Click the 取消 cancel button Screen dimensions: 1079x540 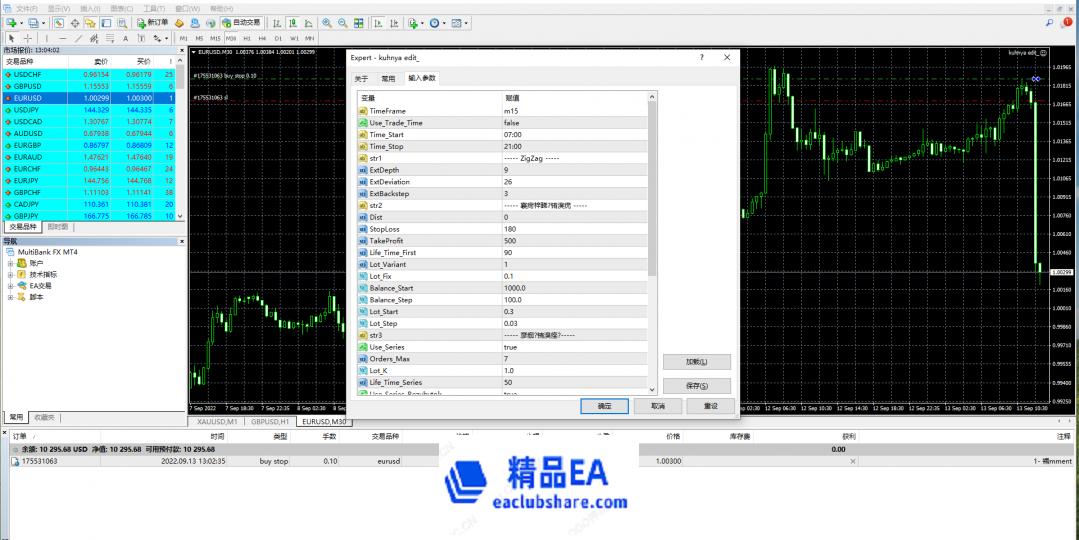tap(658, 406)
